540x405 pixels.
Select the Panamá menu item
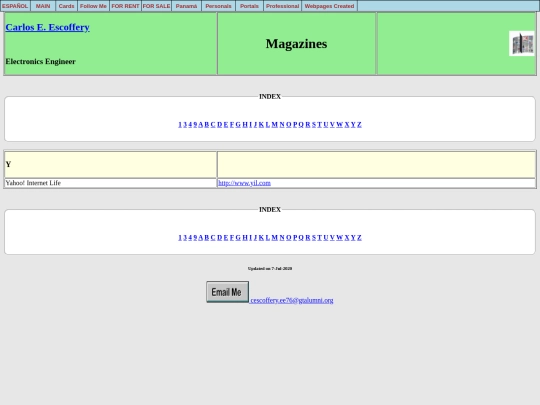click(186, 6)
